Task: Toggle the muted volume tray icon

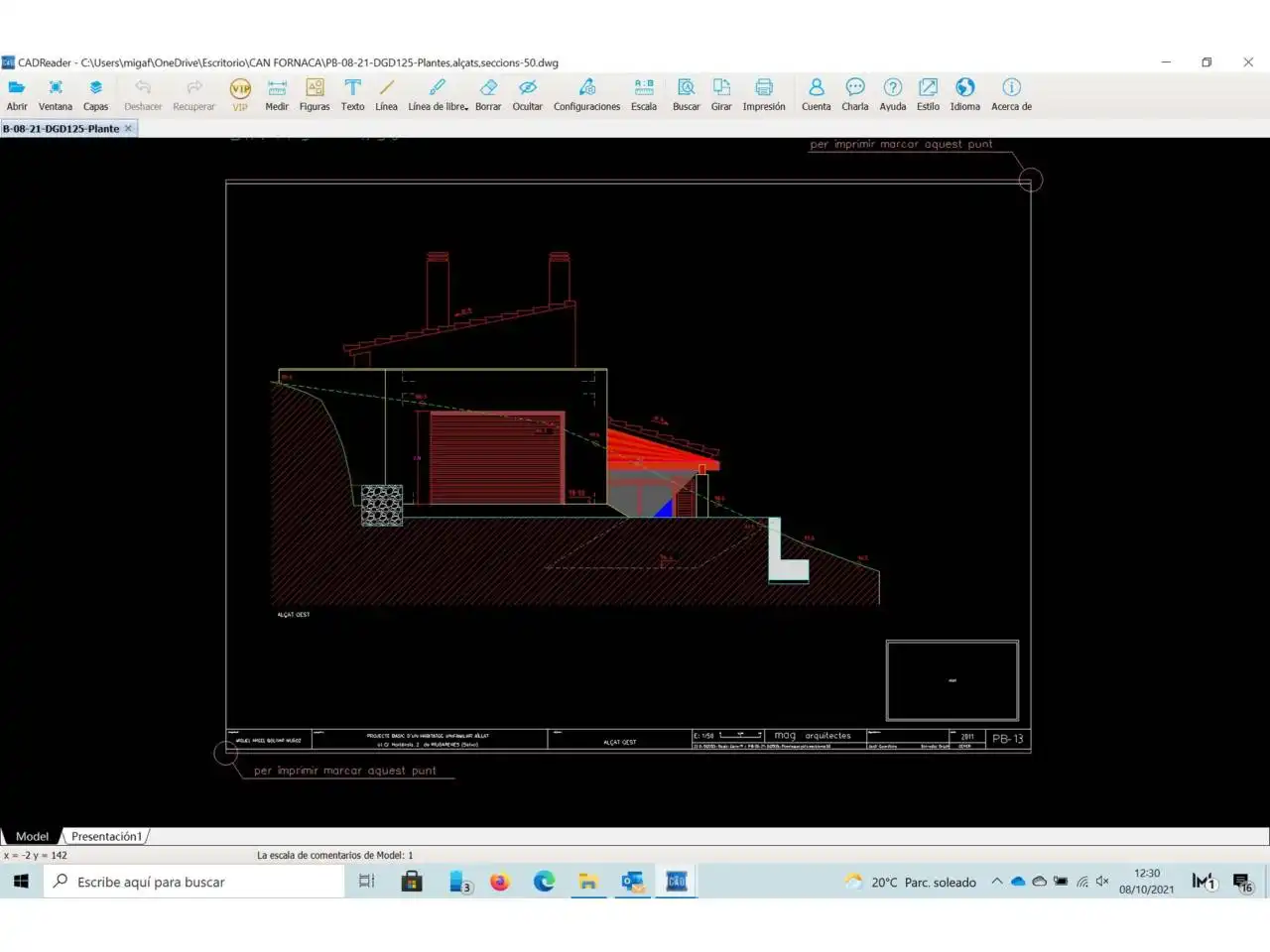Action: [1102, 882]
